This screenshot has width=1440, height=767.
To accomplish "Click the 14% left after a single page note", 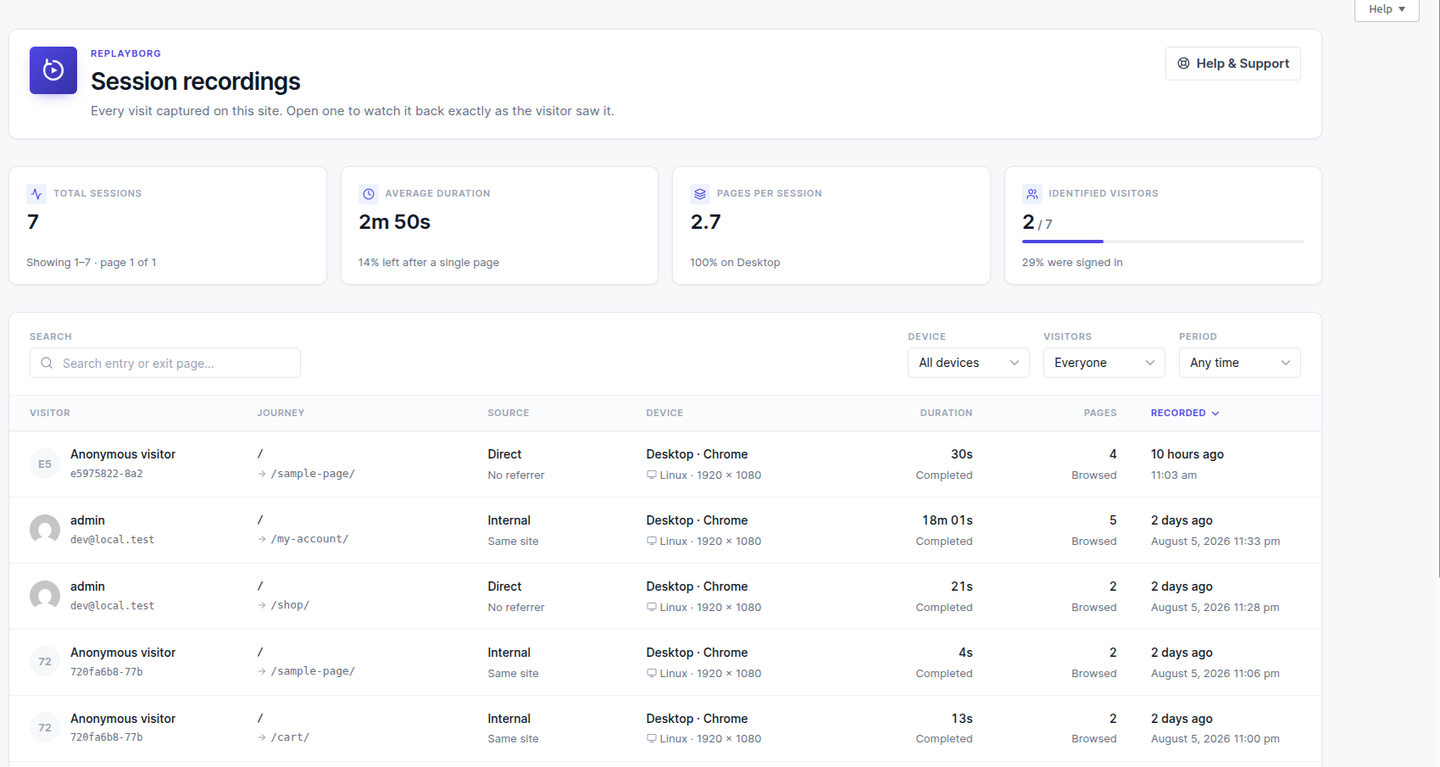I will point(429,263).
